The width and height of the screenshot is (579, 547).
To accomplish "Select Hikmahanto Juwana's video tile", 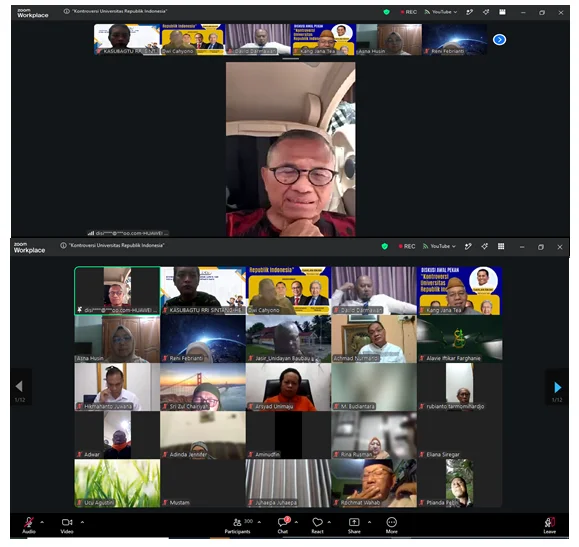I will click(117, 387).
